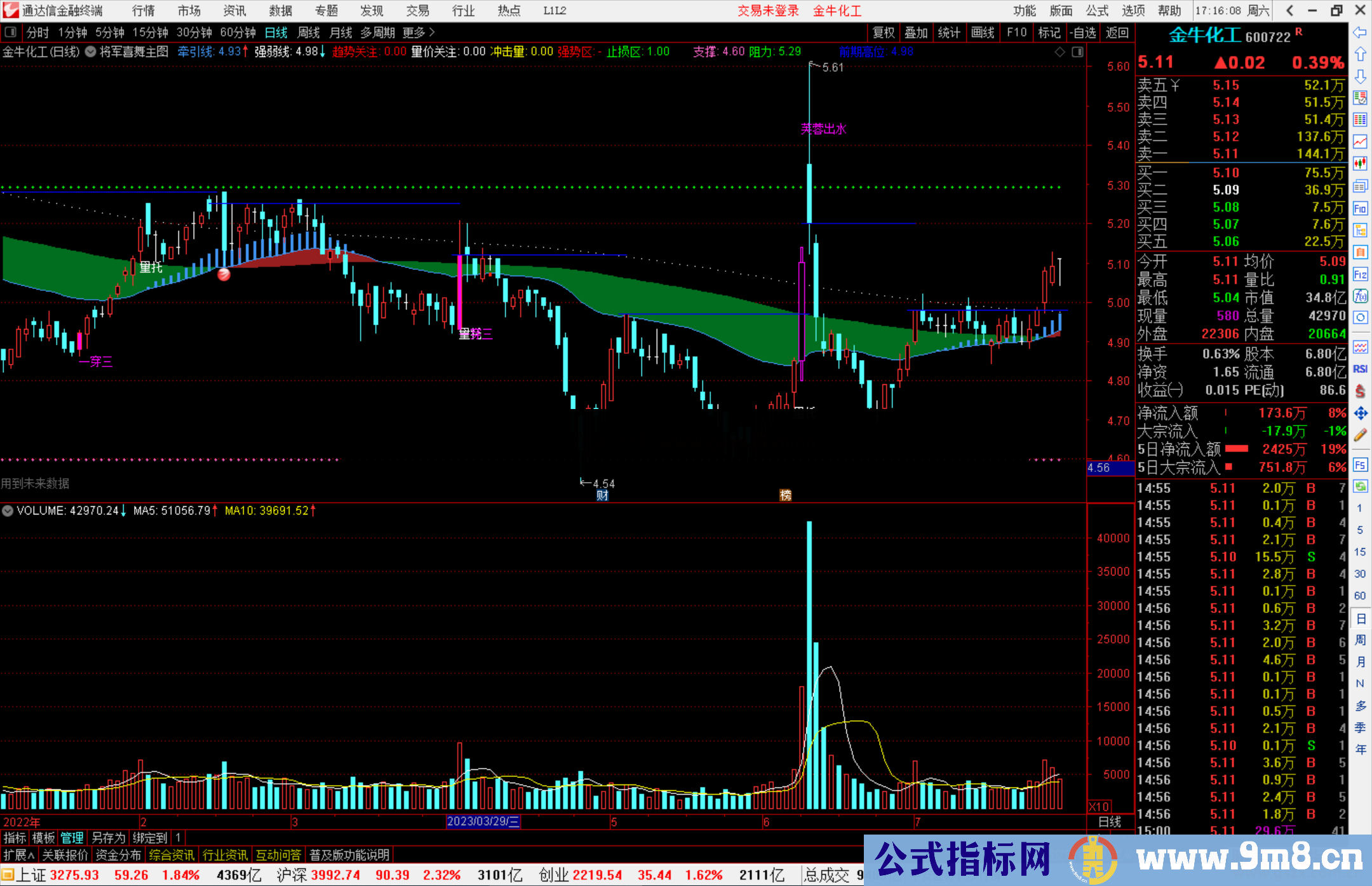Click the red ball signal marker on chart
Image resolution: width=1372 pixels, height=886 pixels.
[x=224, y=274]
